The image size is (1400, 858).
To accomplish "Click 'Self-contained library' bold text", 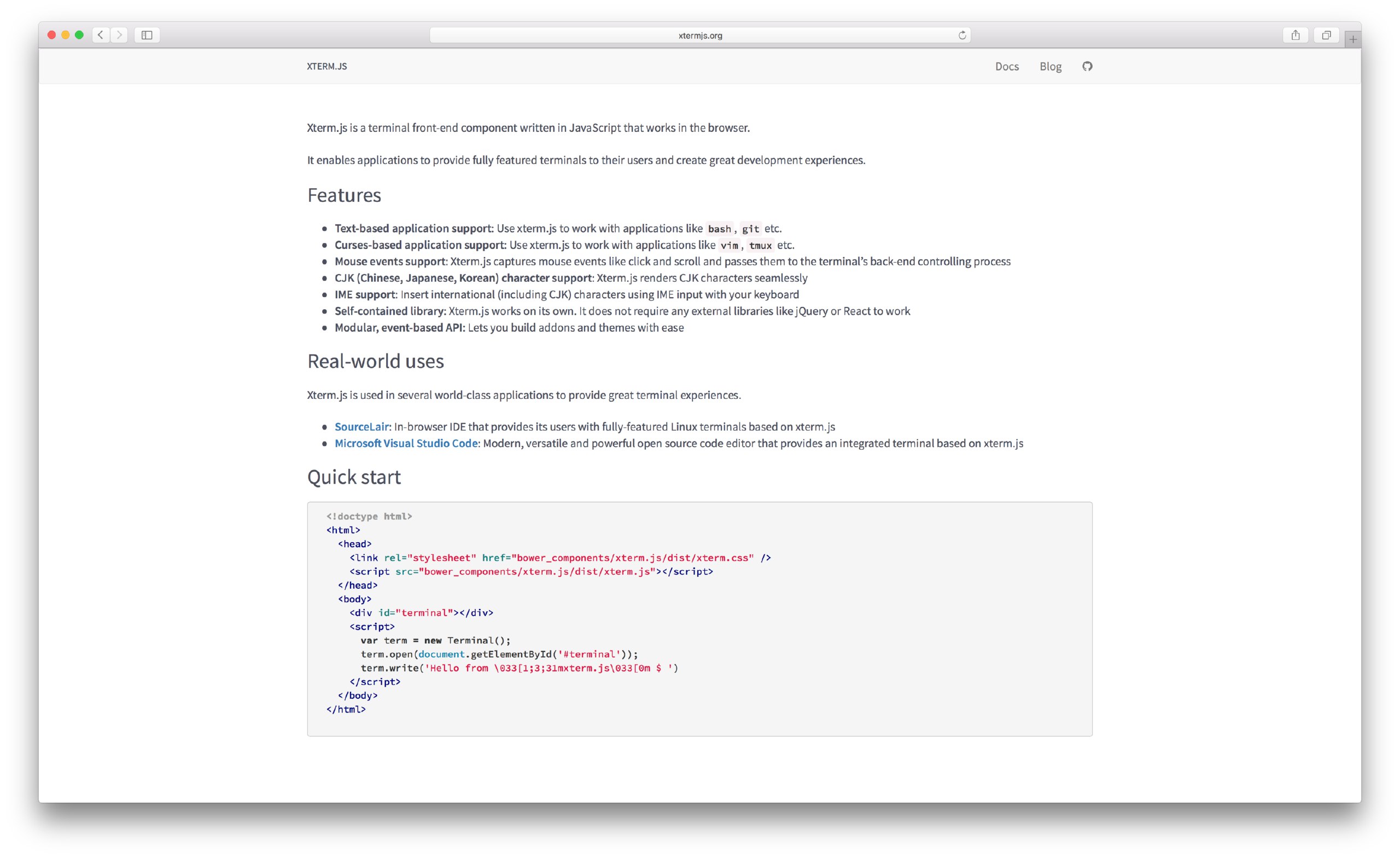I will pos(389,311).
